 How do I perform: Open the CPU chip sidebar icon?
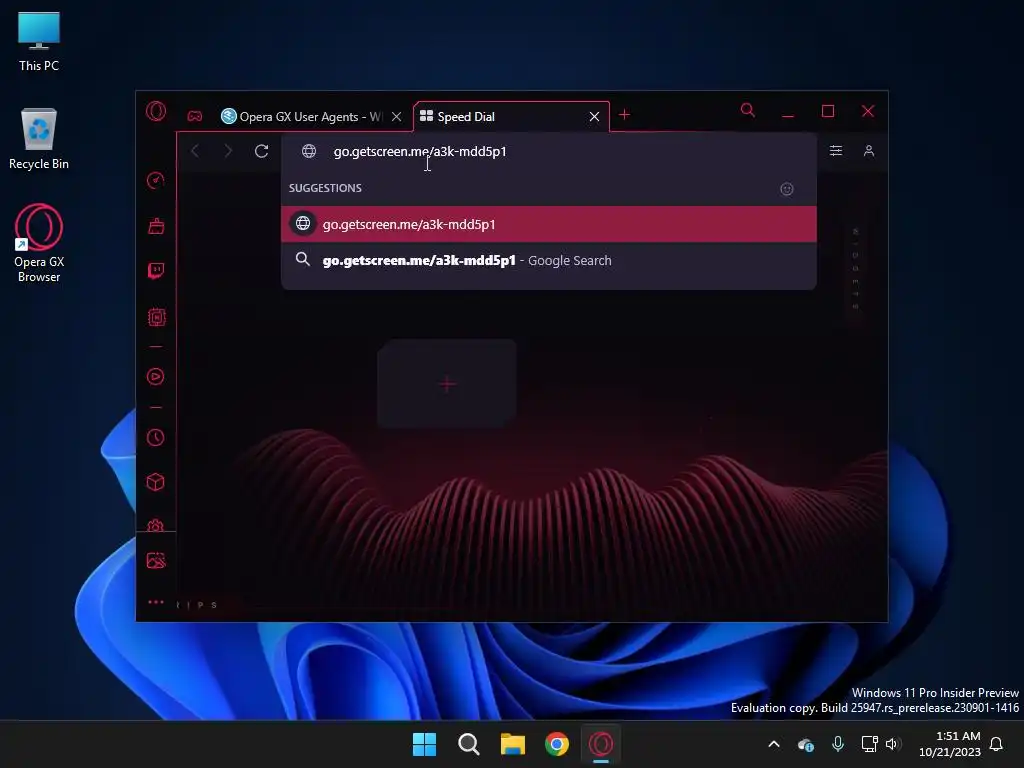(156, 317)
